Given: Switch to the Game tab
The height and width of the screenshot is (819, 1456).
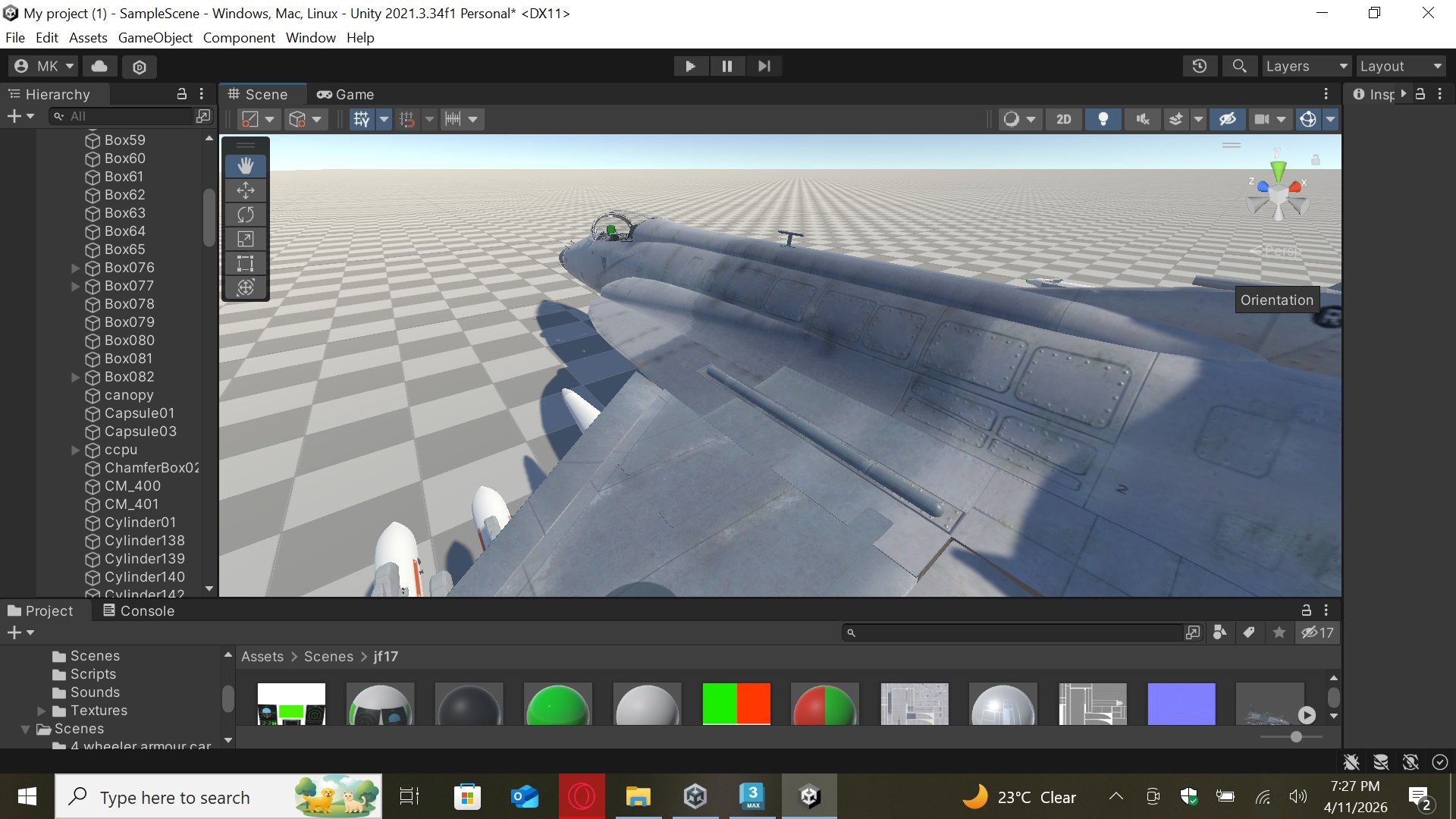Looking at the screenshot, I should coord(346,95).
